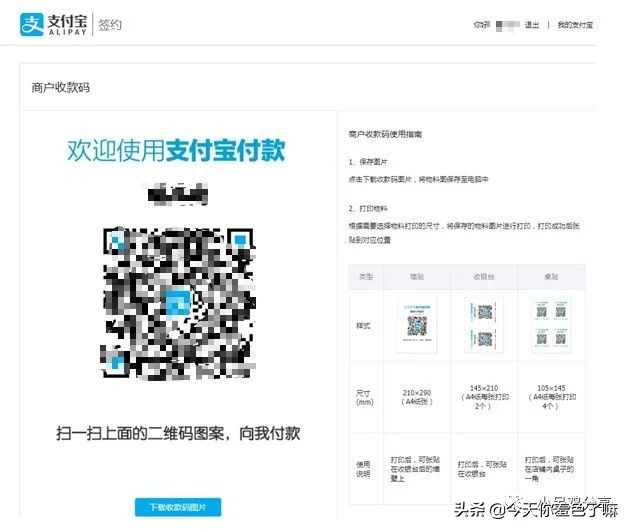Click the large merchant QR code image
The image size is (632, 532).
point(178,304)
